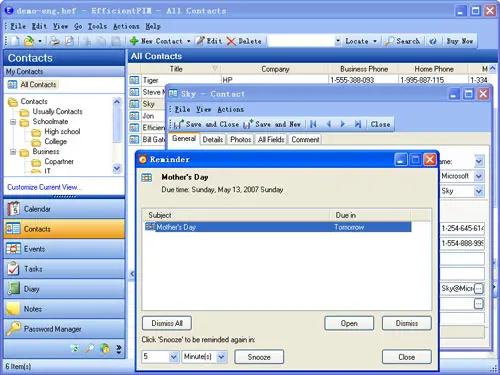Image resolution: width=500 pixels, height=375 pixels.
Task: Open the New Contact dropdown arrow
Action: pos(188,41)
